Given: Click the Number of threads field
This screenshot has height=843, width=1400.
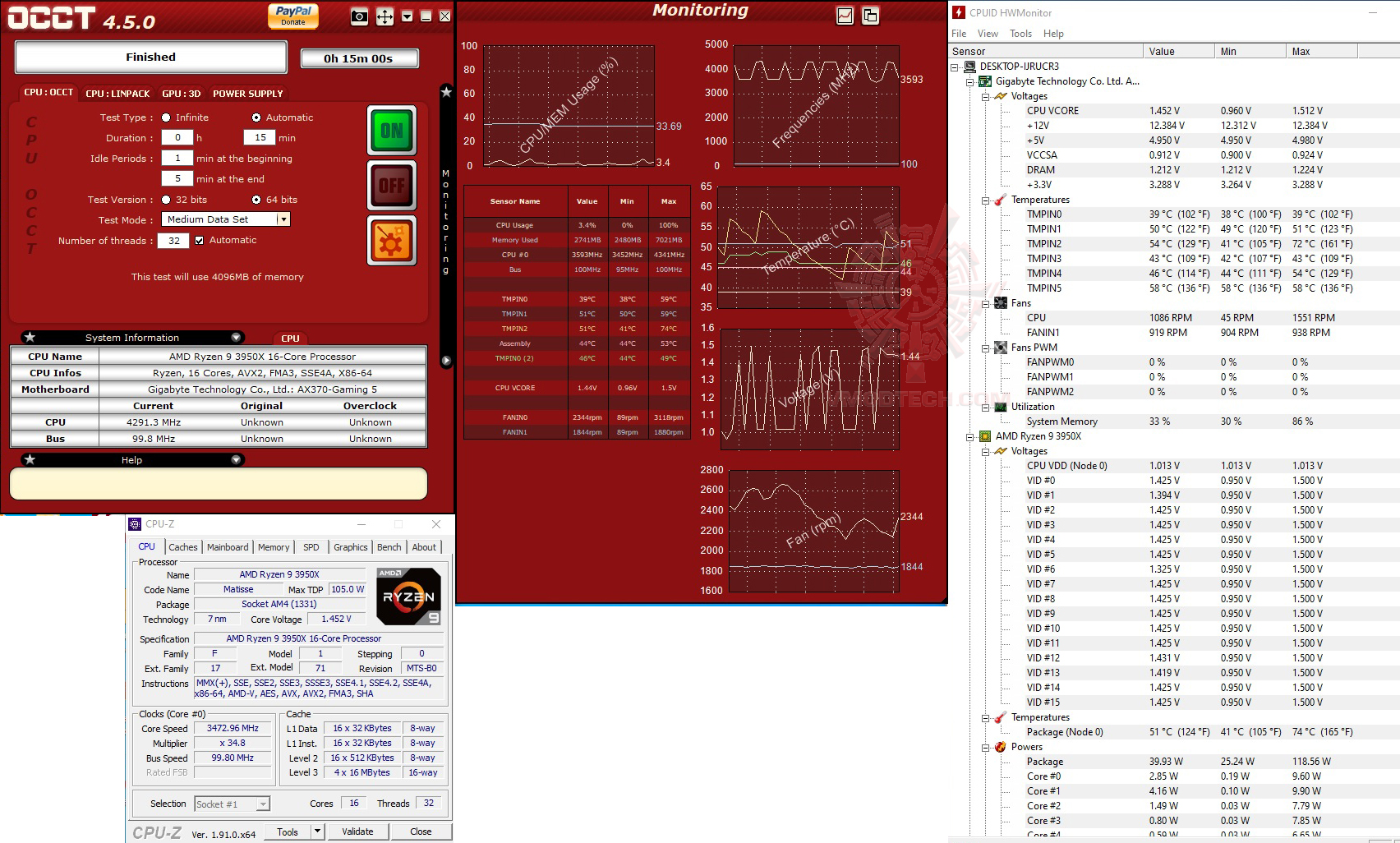Looking at the screenshot, I should point(174,241).
